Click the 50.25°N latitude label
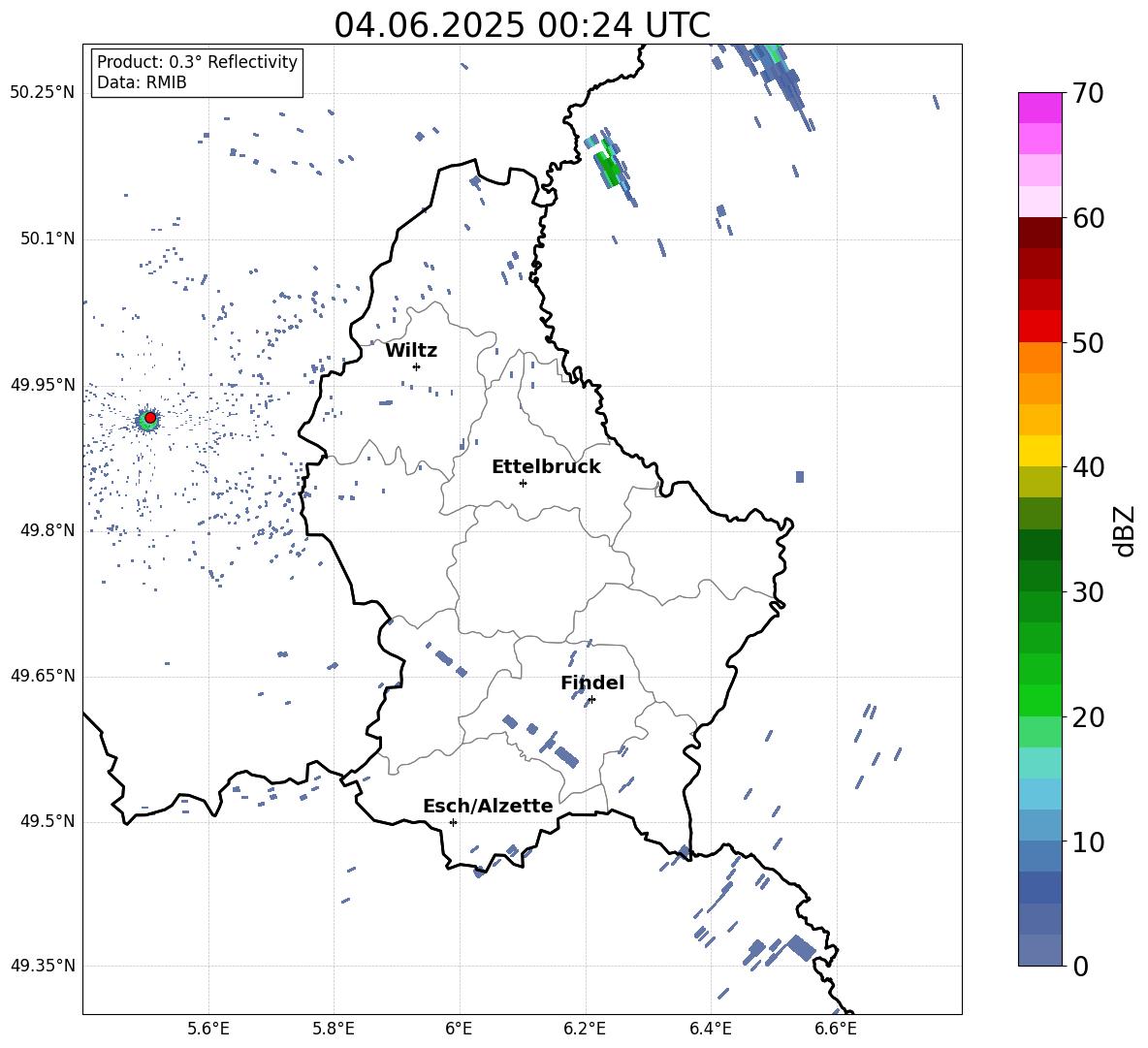This screenshot has height=1048, width=1148. tap(43, 93)
